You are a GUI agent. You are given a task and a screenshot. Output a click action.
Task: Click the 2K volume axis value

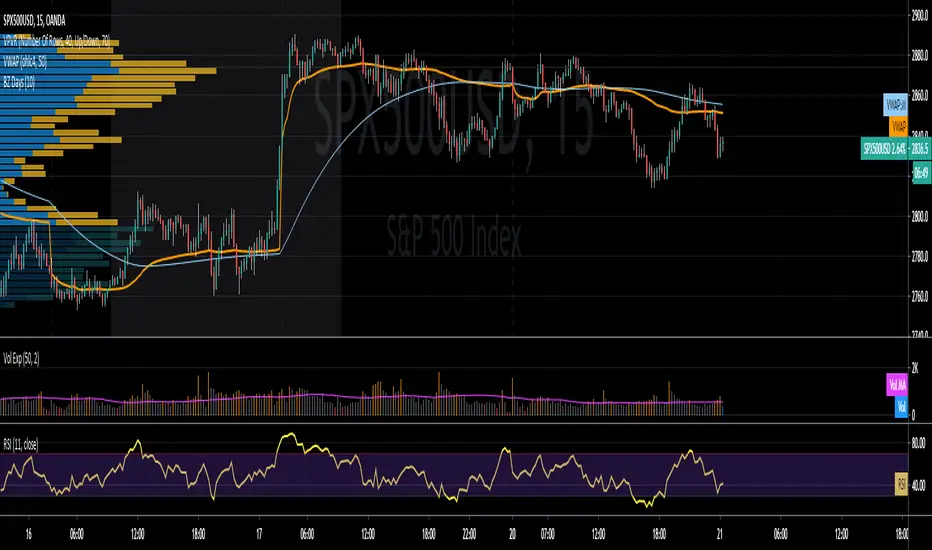click(x=915, y=369)
